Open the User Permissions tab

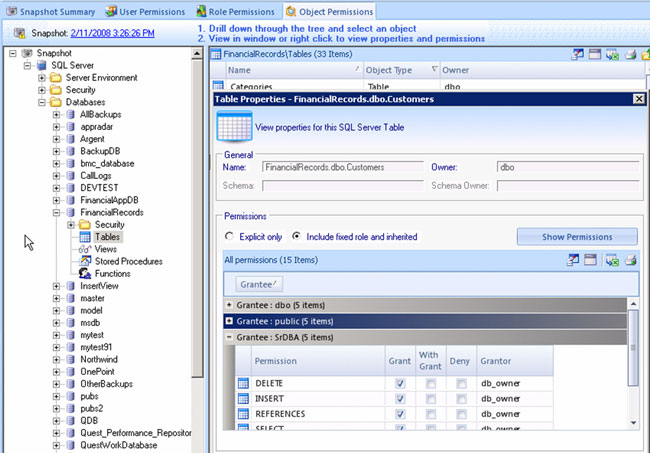coord(145,12)
